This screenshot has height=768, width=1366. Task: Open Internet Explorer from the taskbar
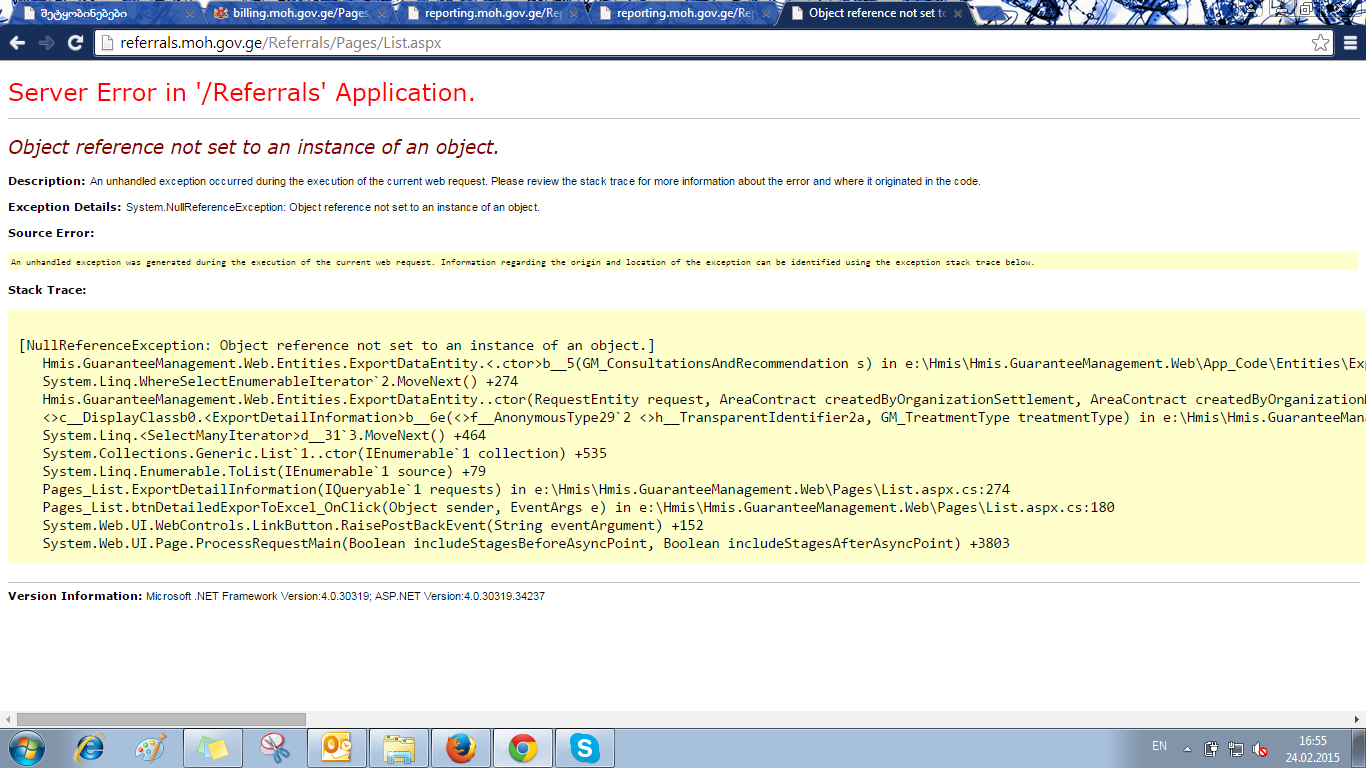pos(90,748)
